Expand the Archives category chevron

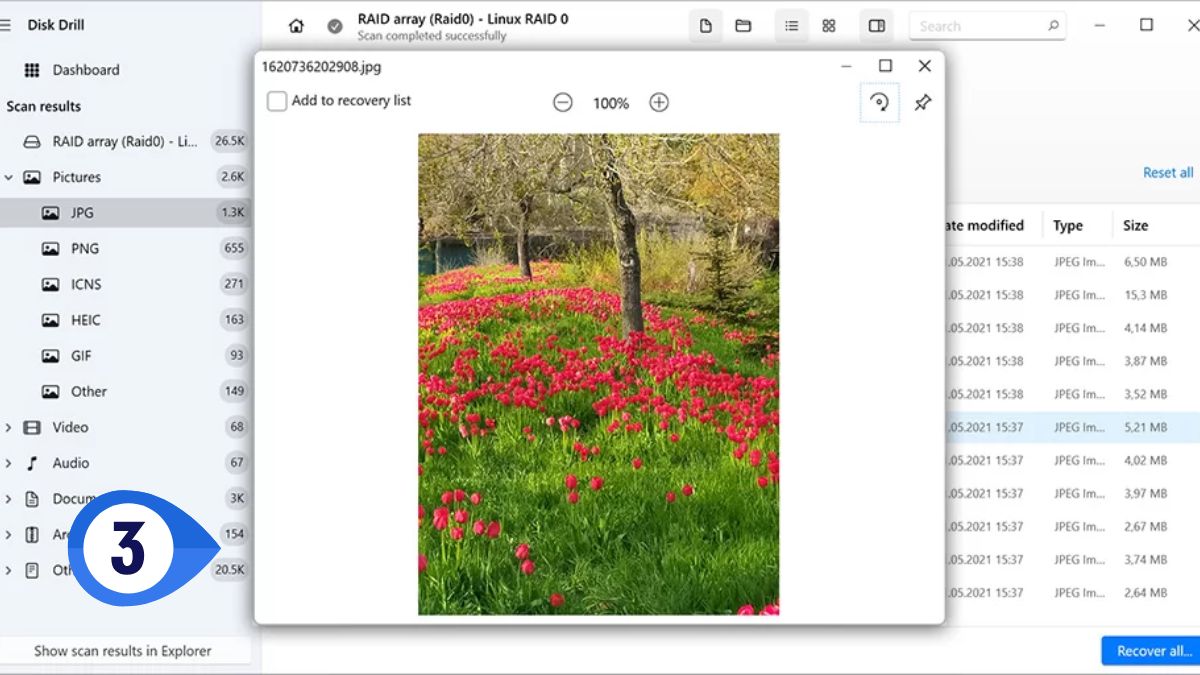pos(9,534)
